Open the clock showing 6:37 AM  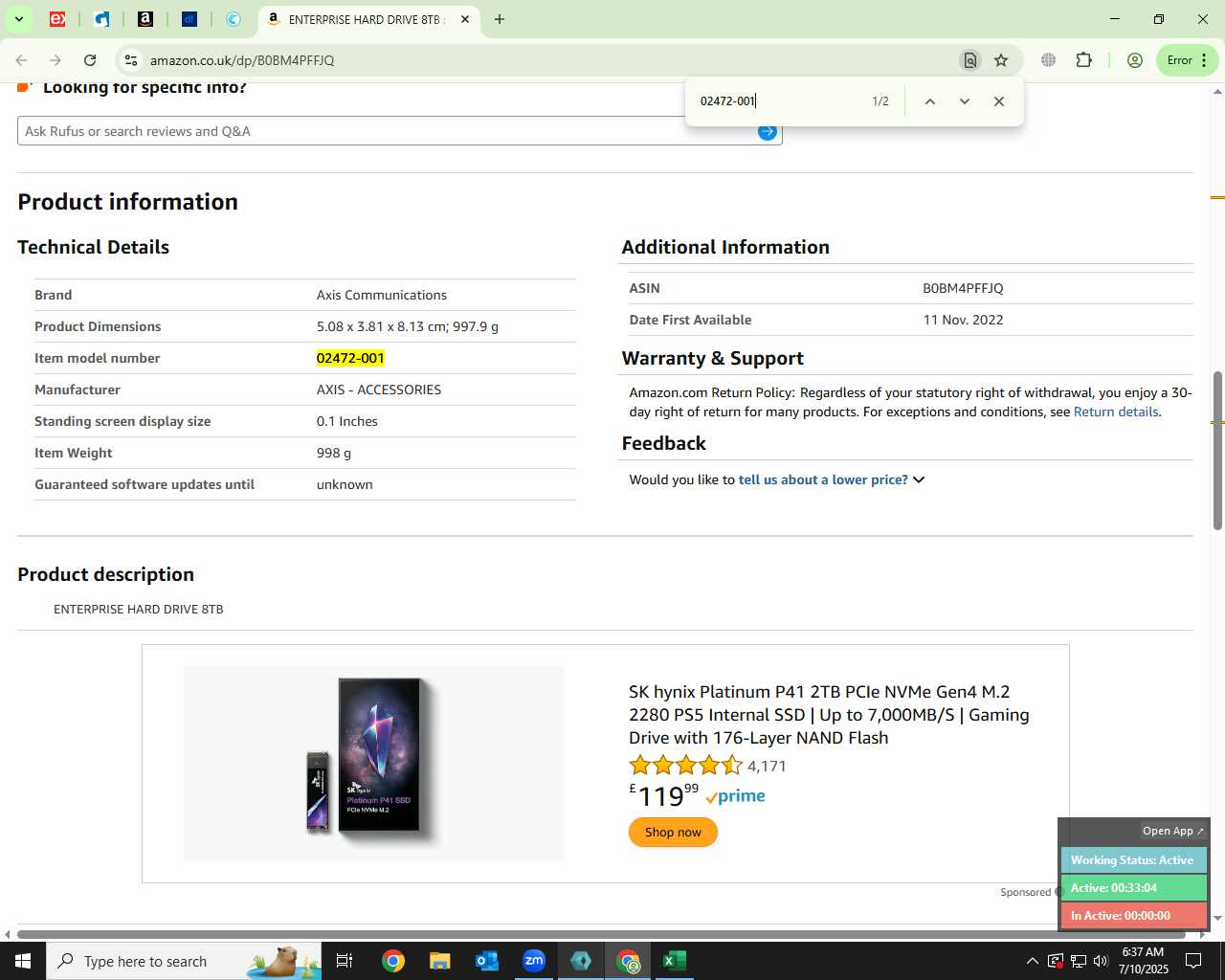[x=1143, y=961]
